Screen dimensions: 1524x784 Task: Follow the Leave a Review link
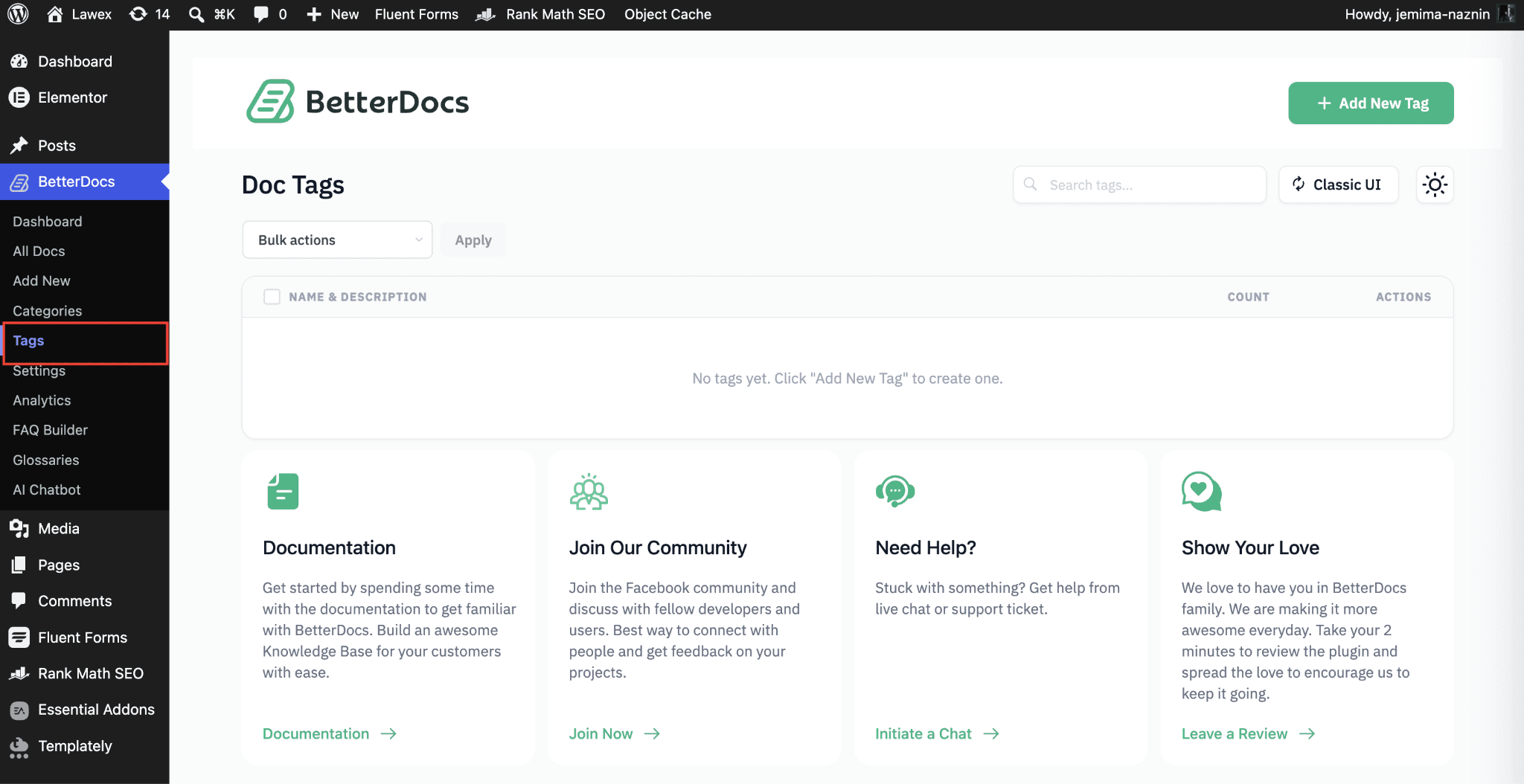(1249, 733)
